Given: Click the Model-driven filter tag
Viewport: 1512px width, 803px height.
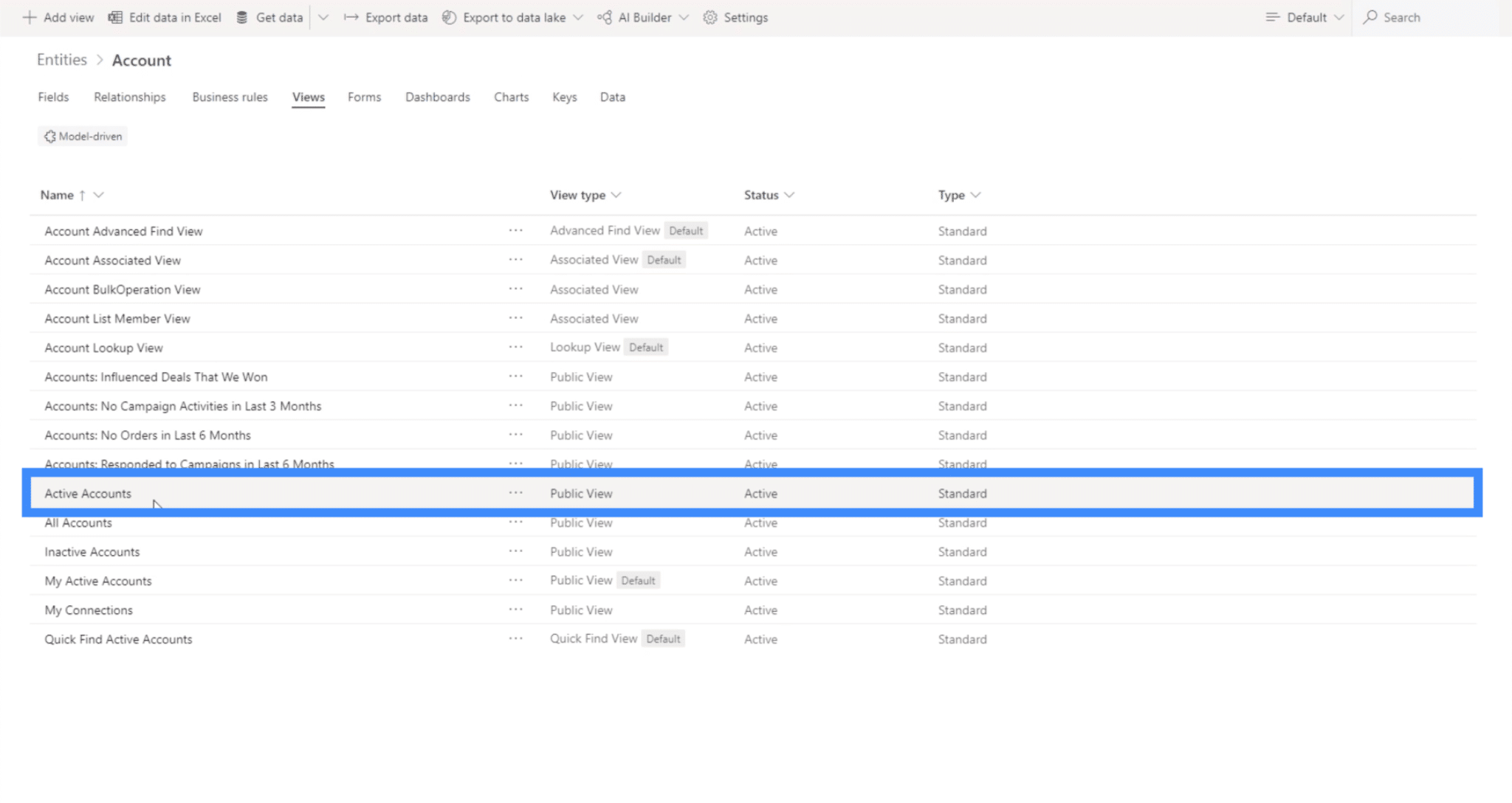Looking at the screenshot, I should [x=83, y=136].
